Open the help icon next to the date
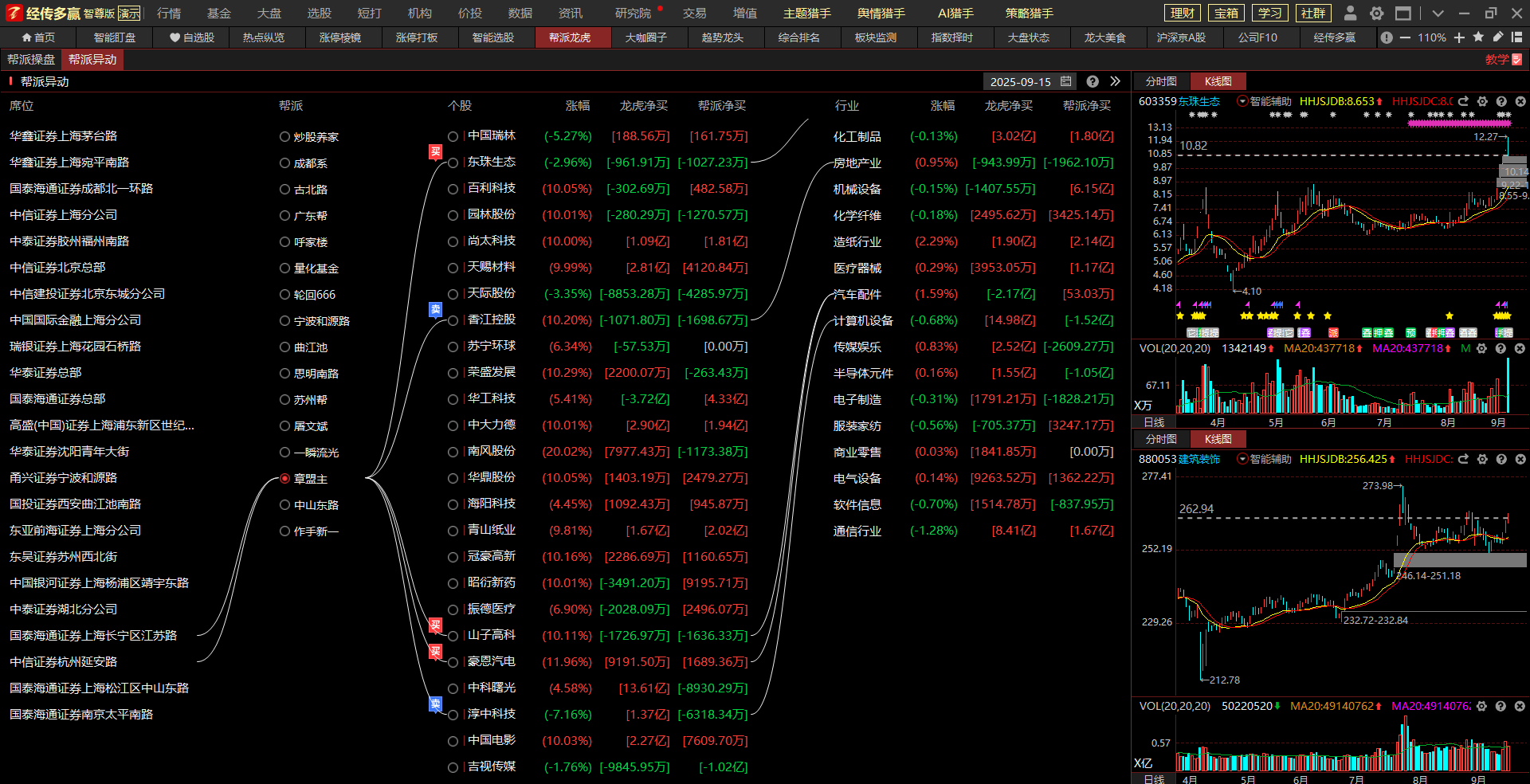This screenshot has width=1530, height=784. pos(1093,81)
